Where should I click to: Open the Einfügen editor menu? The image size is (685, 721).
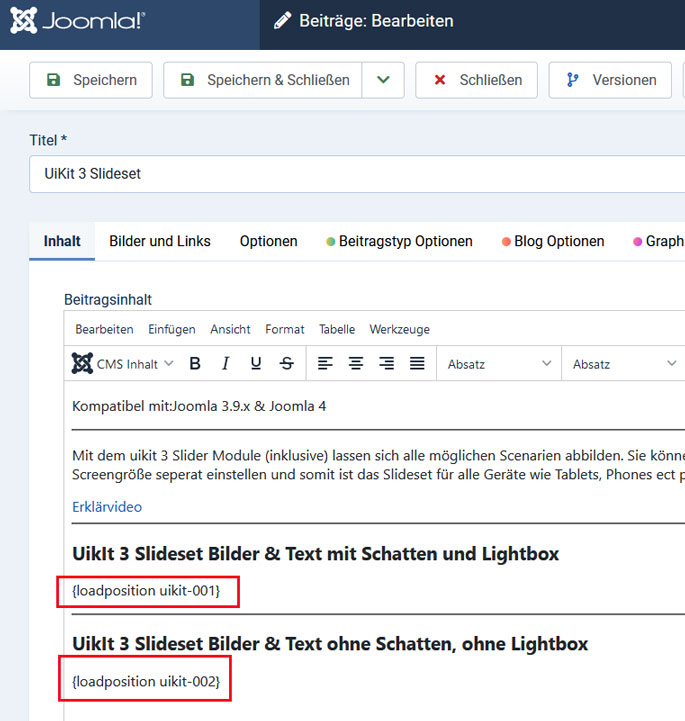coord(171,329)
